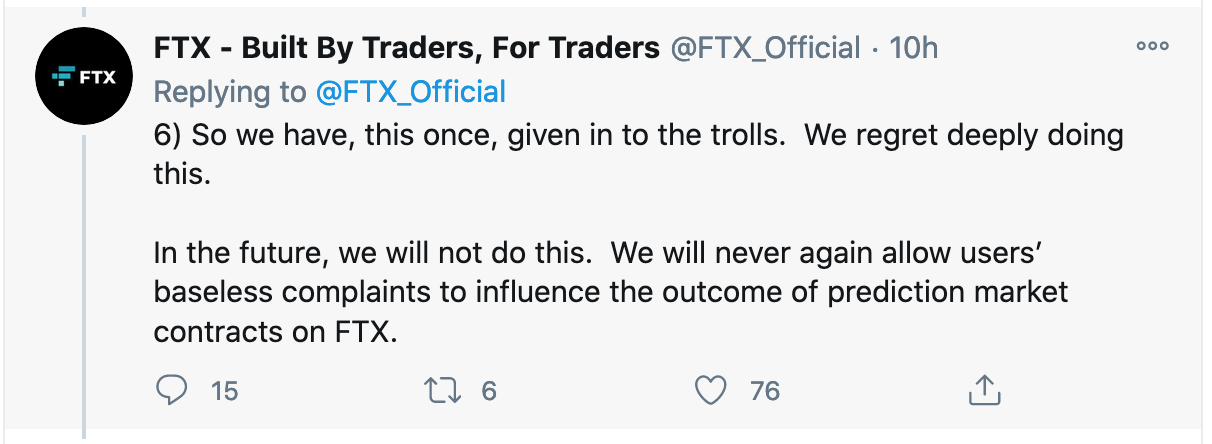Click the "Replying to" label text
Image resolution: width=1212 pixels, height=444 pixels.
[230, 92]
